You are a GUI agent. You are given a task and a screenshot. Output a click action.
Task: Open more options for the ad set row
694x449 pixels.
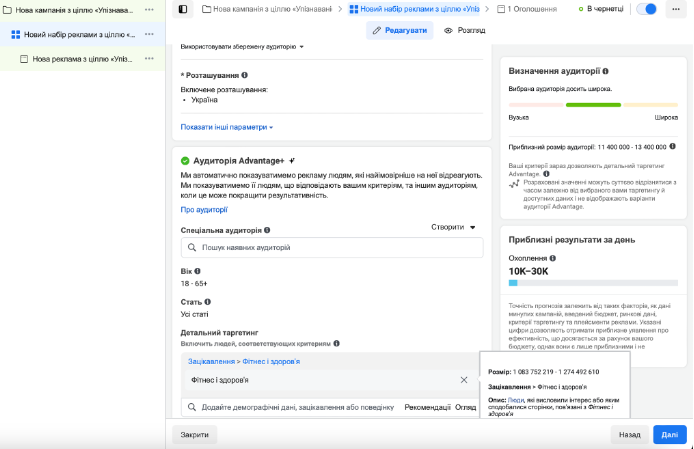click(149, 34)
